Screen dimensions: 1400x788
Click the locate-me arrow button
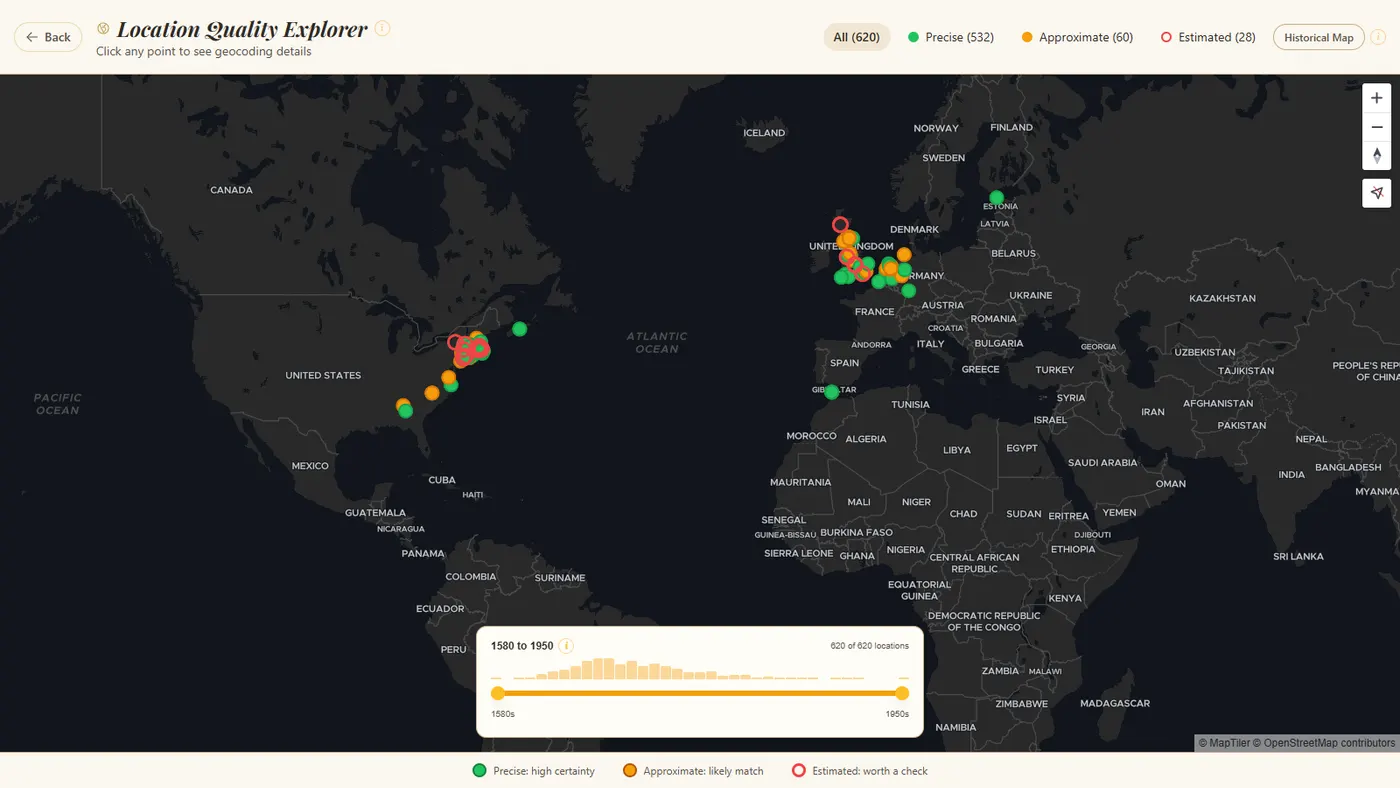click(x=1377, y=193)
